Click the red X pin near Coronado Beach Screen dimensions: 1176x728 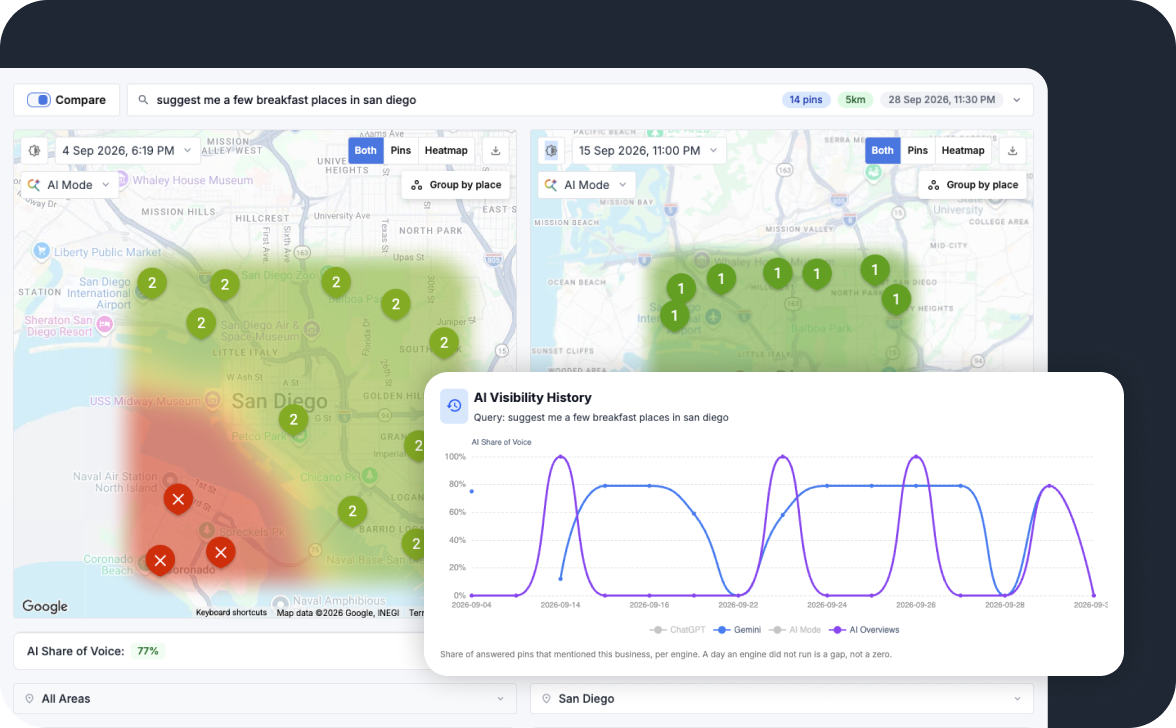[x=160, y=561]
